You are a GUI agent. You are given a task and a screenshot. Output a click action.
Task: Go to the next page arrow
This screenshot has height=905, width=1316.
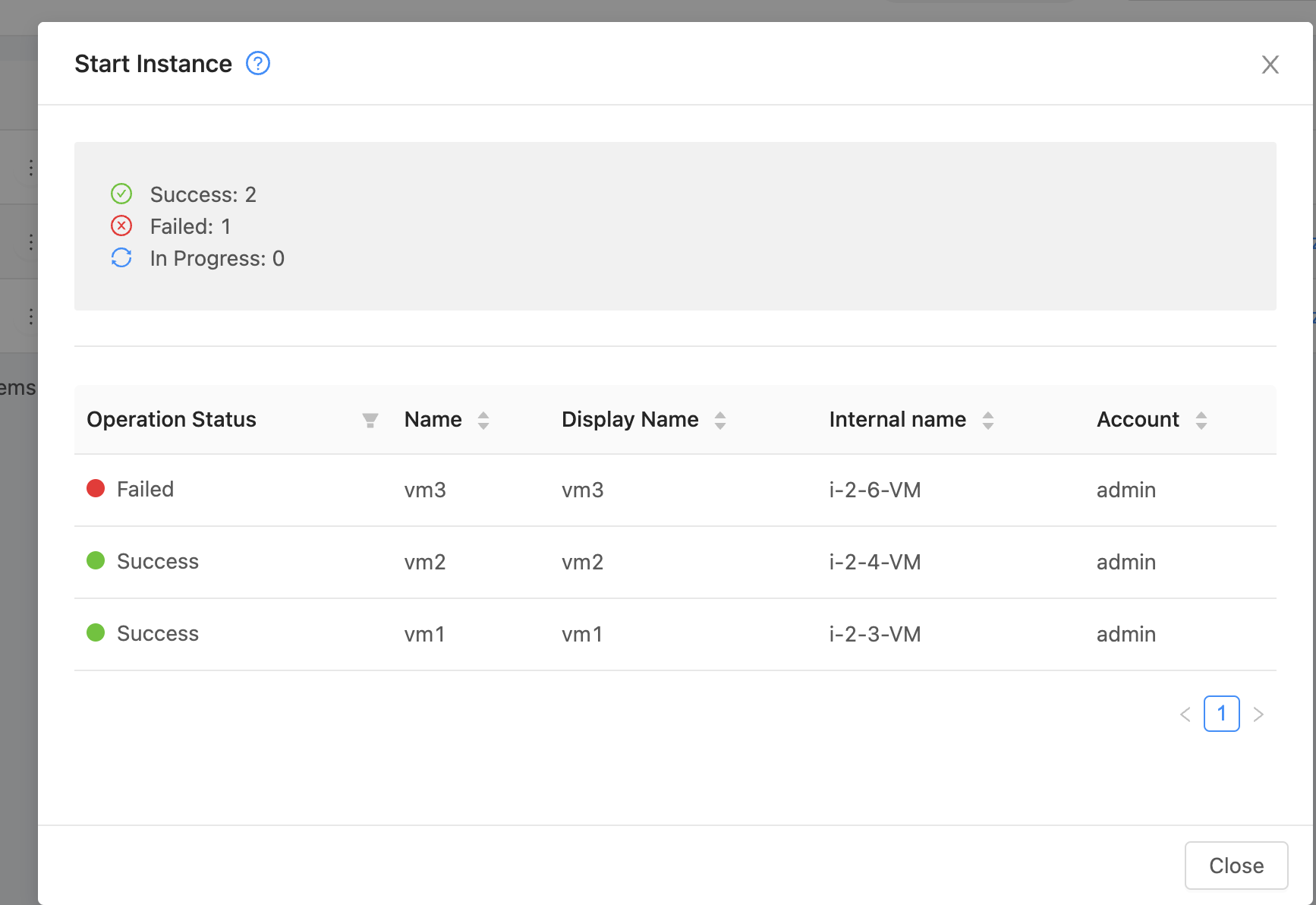click(x=1258, y=714)
